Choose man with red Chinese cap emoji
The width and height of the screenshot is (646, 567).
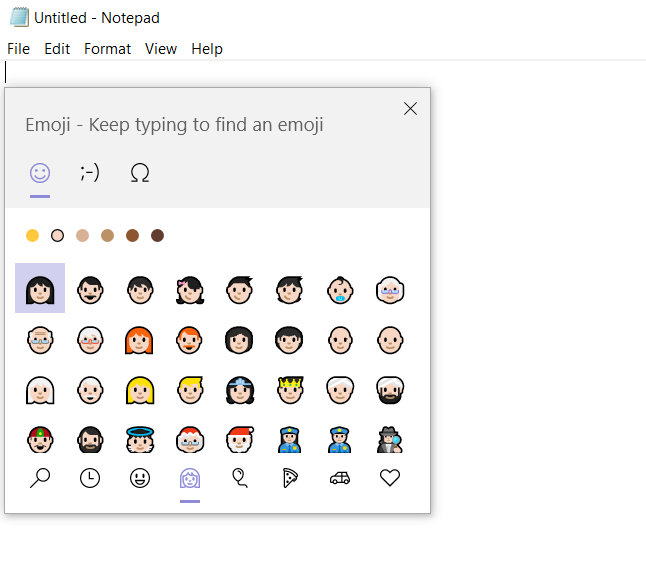pos(40,440)
